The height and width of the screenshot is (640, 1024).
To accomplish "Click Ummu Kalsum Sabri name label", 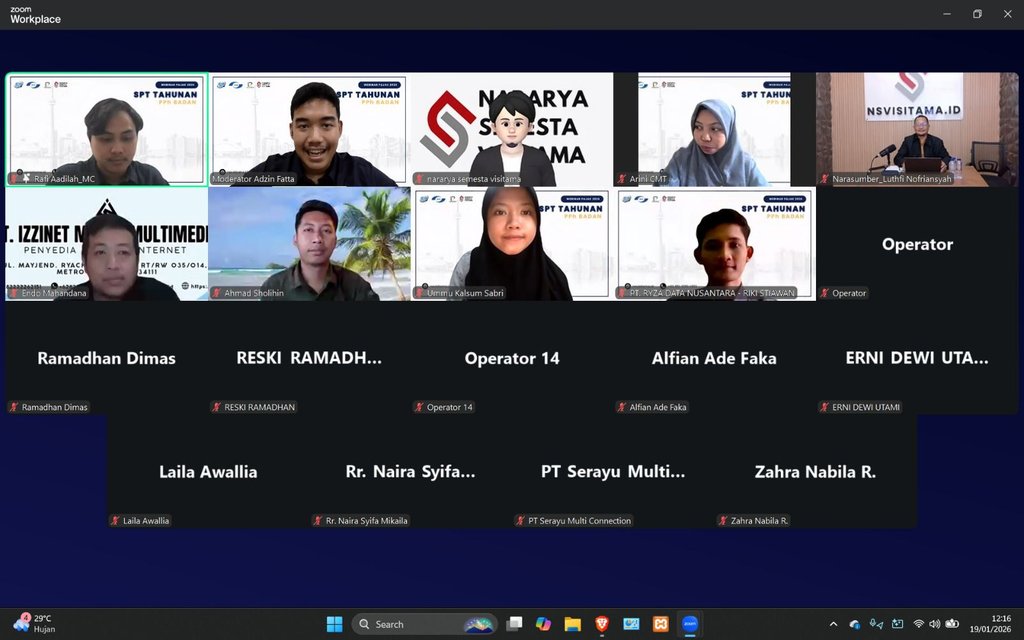I will [465, 293].
